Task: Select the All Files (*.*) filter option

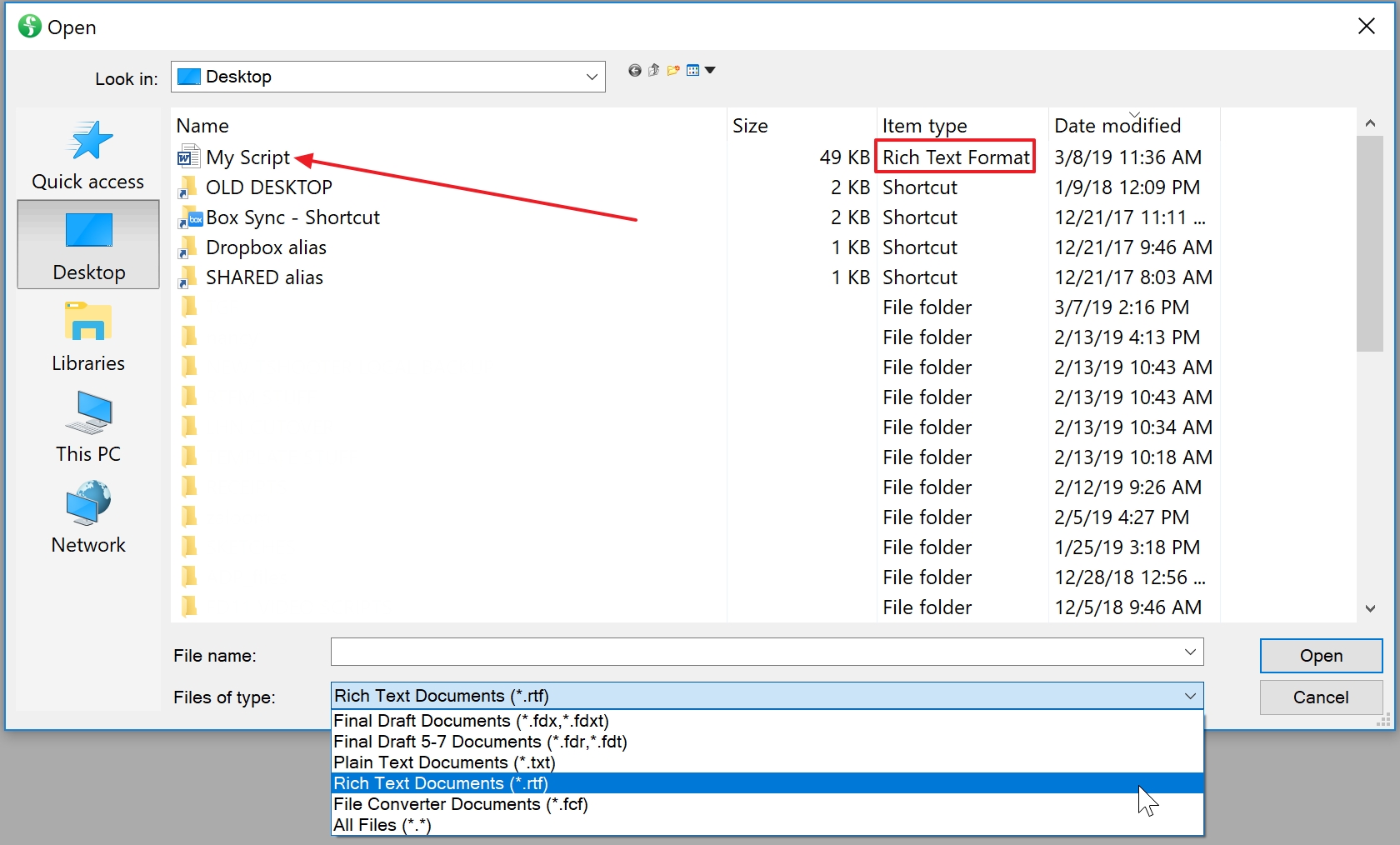Action: click(x=382, y=825)
